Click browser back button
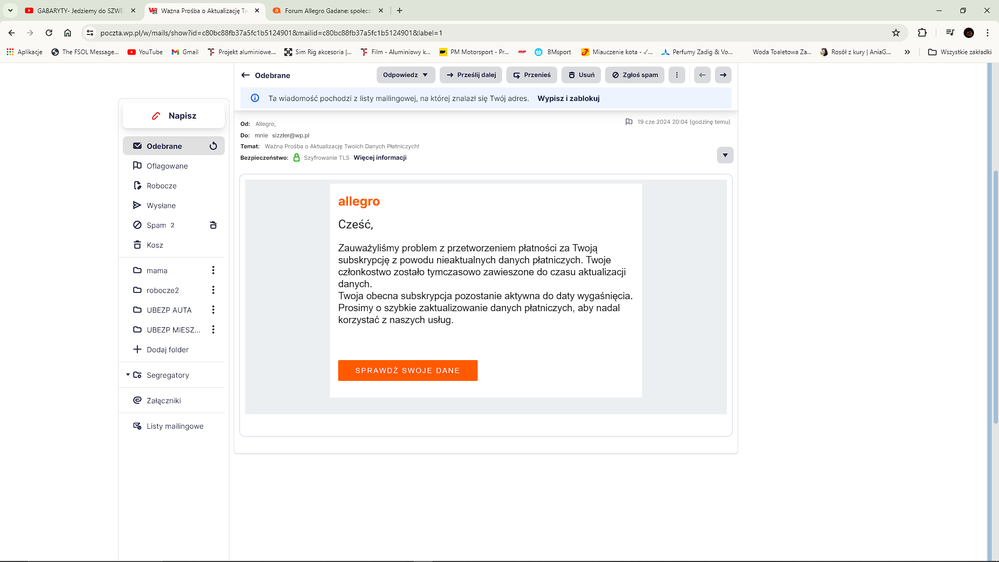 pyautogui.click(x=11, y=32)
